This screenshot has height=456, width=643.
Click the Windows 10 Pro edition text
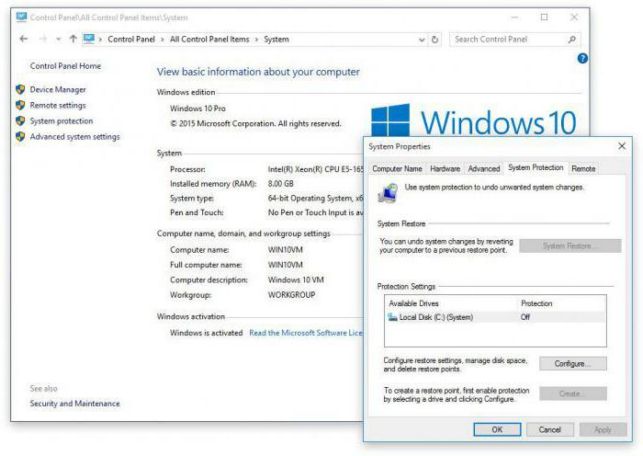pos(198,109)
